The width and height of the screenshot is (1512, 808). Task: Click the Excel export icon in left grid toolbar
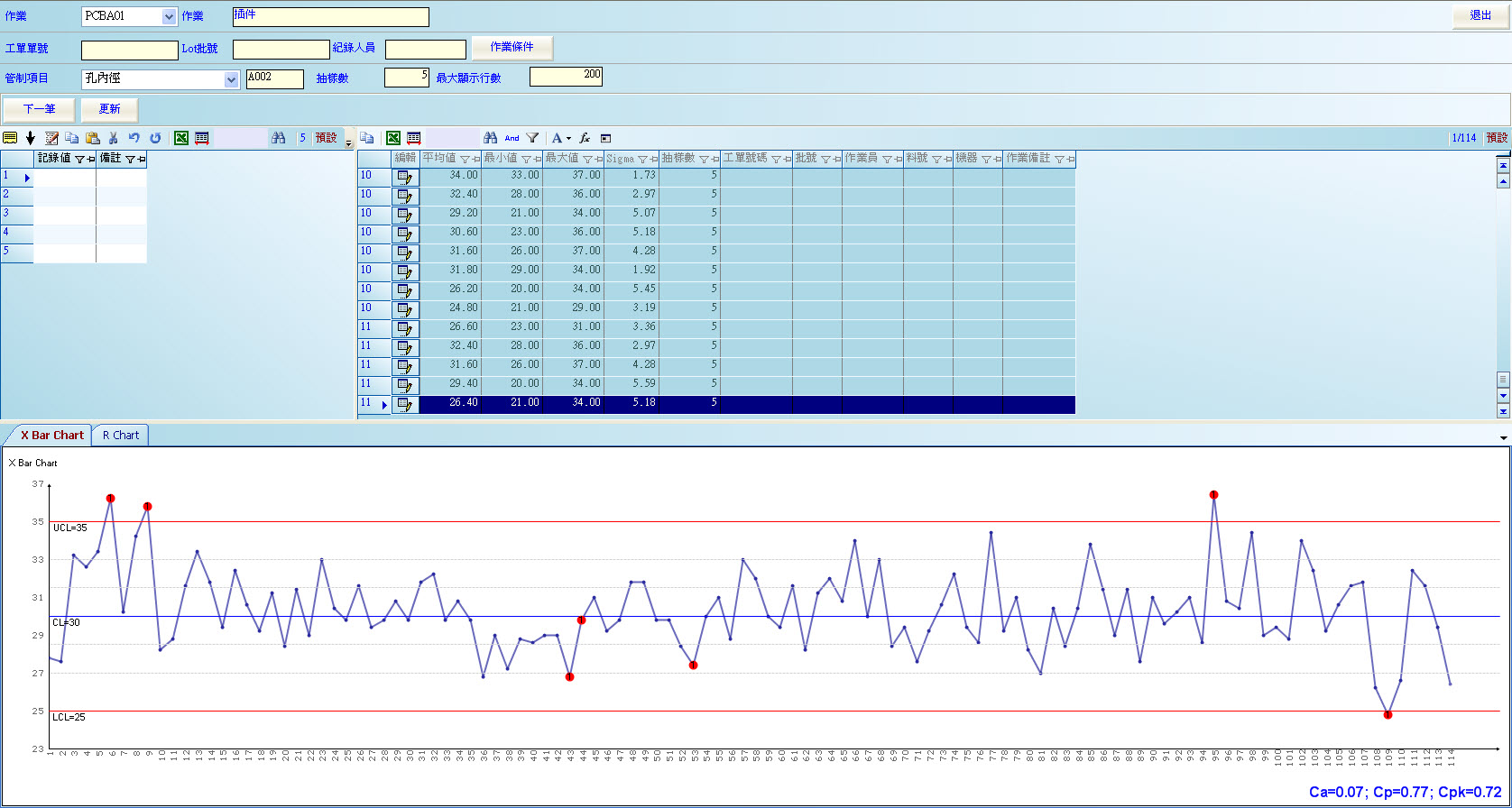point(181,138)
